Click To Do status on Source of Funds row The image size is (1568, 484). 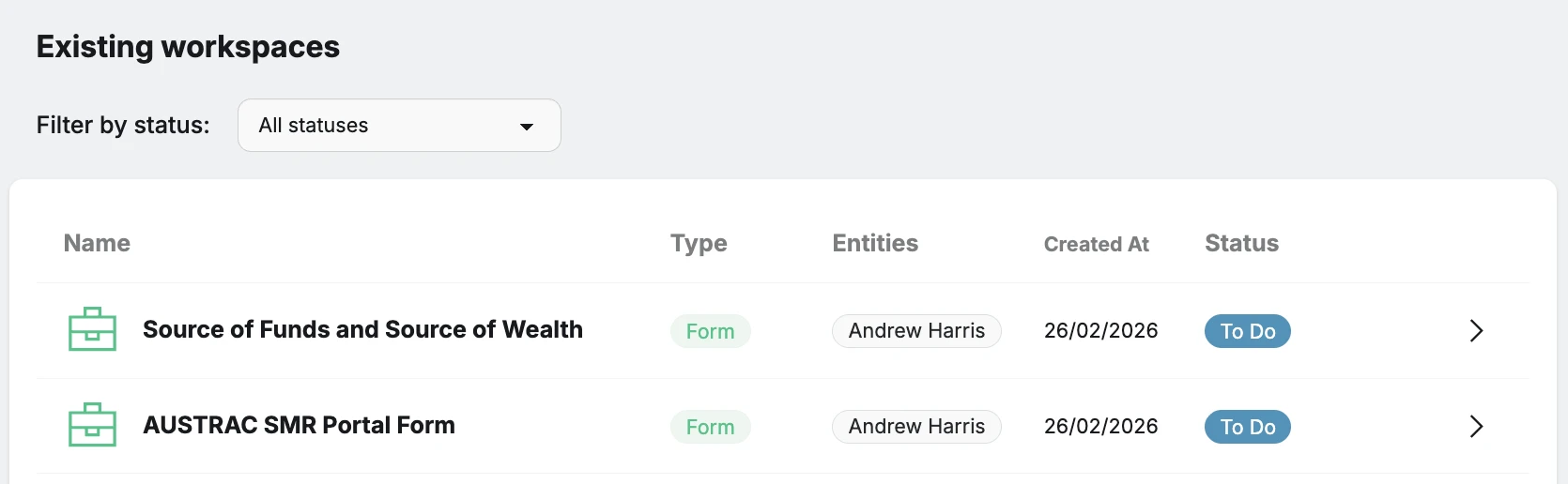[x=1247, y=331]
